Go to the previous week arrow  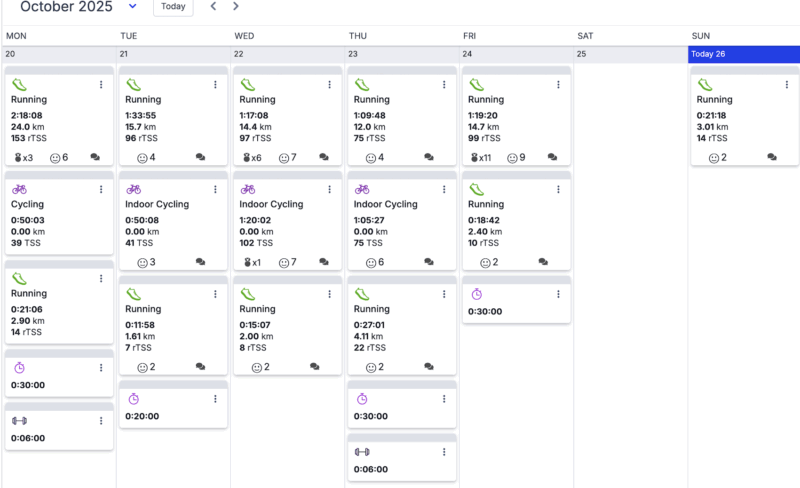tap(213, 7)
